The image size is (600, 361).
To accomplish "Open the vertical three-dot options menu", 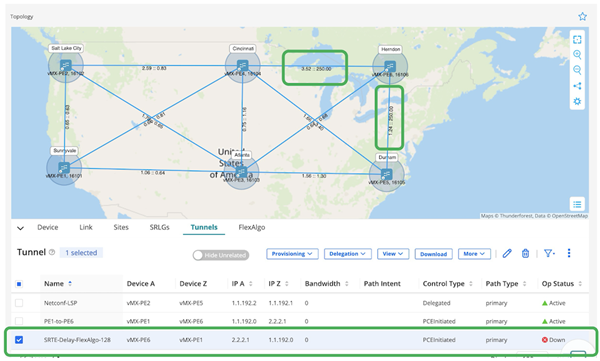I will (x=569, y=253).
